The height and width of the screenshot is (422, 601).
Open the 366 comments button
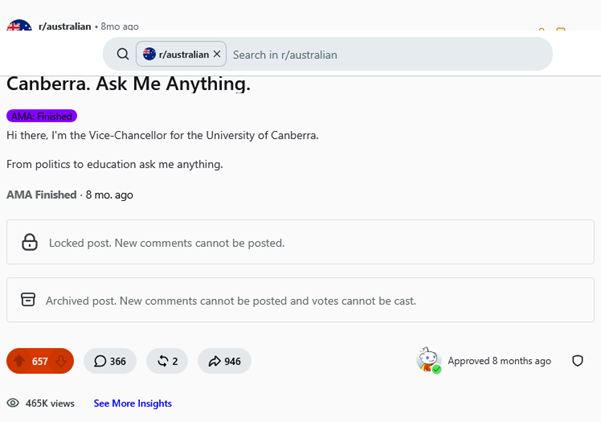[110, 361]
